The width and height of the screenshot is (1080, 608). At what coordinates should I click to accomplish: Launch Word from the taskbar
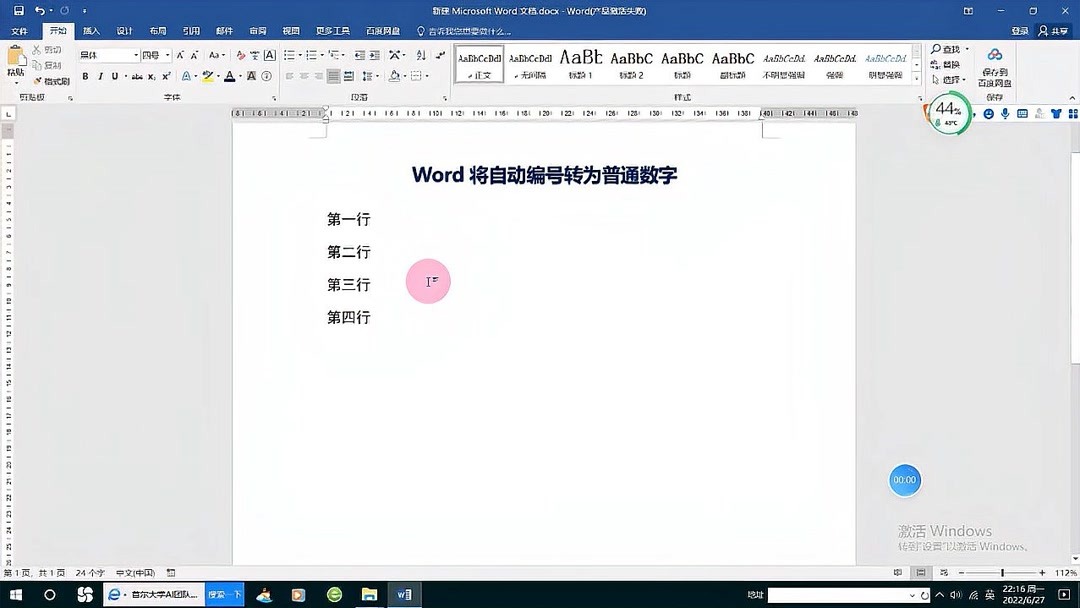point(404,594)
